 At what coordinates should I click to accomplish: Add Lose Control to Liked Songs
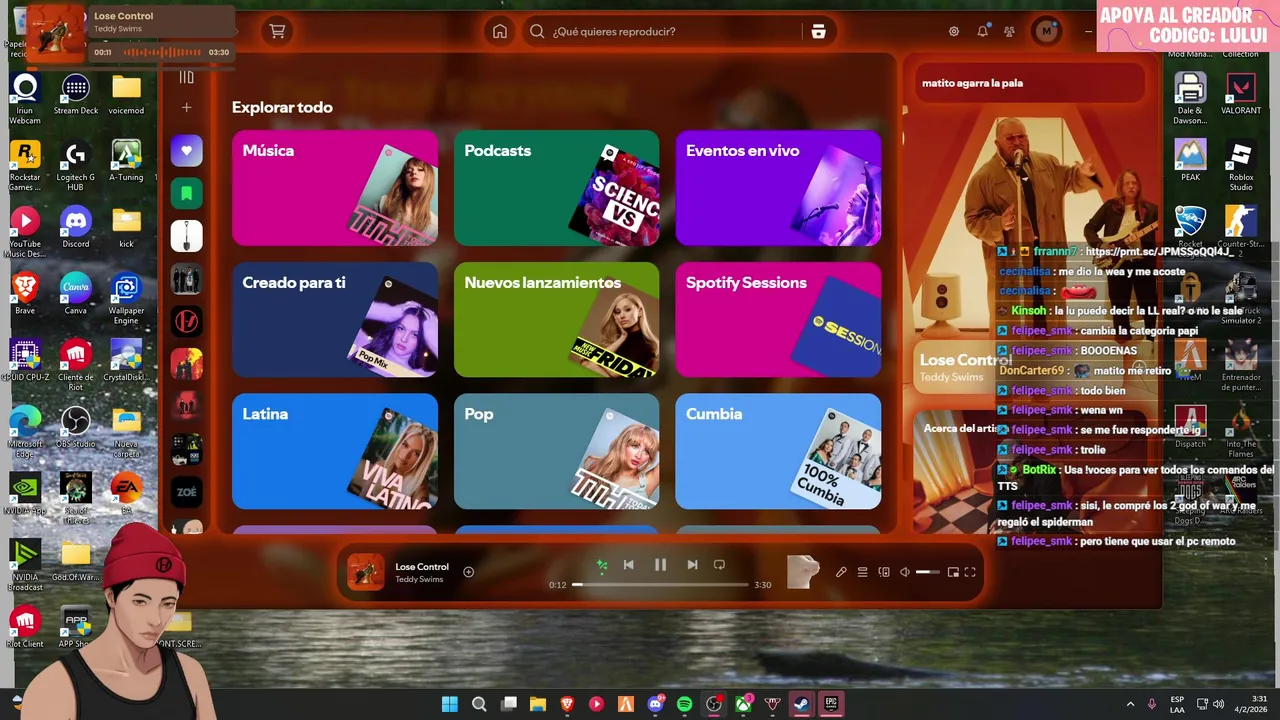468,572
